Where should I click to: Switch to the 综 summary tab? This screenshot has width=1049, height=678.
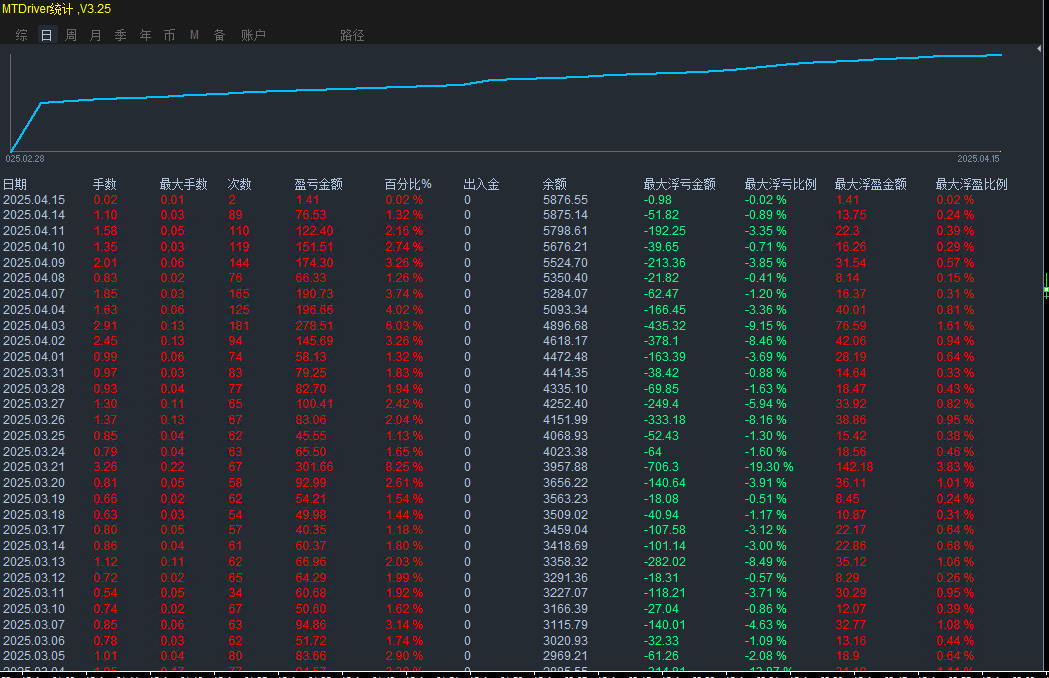pyautogui.click(x=21, y=35)
